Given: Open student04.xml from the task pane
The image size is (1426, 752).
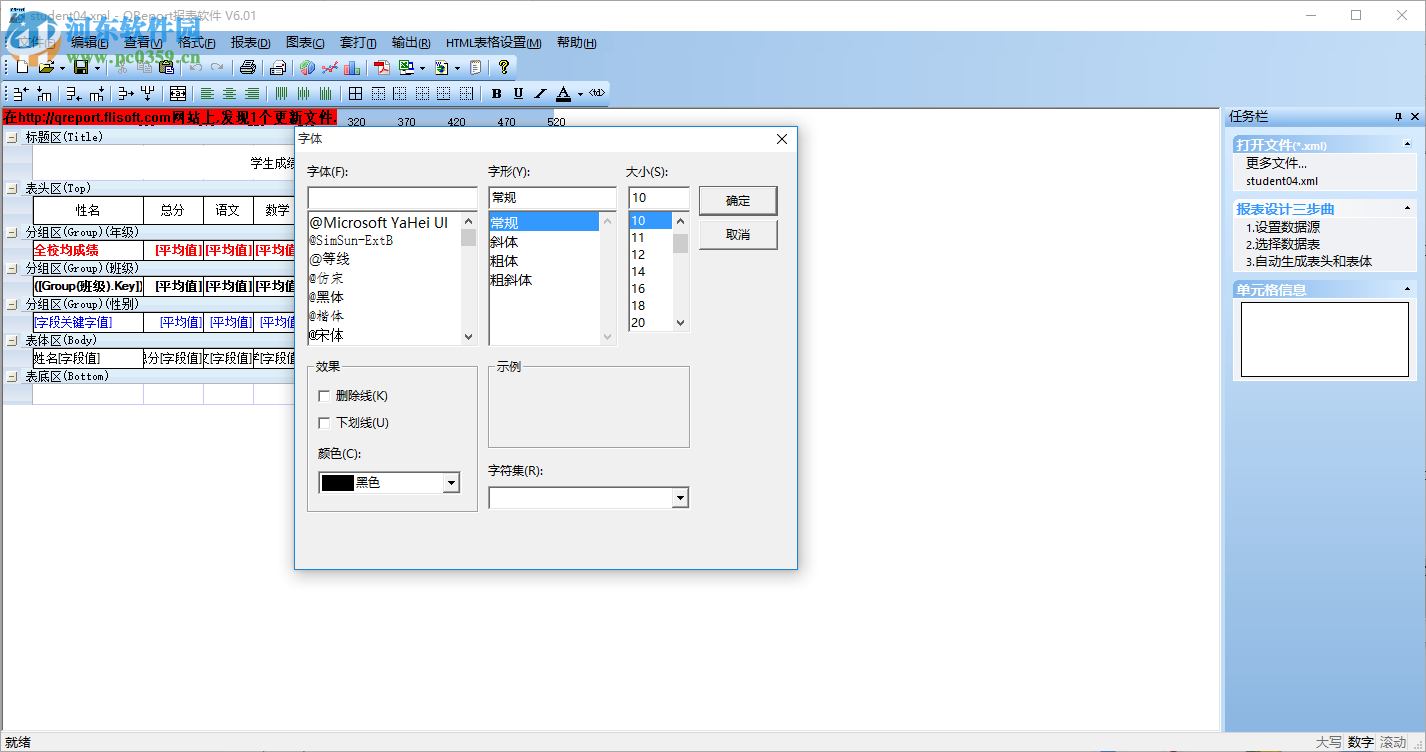Looking at the screenshot, I should (1280, 180).
